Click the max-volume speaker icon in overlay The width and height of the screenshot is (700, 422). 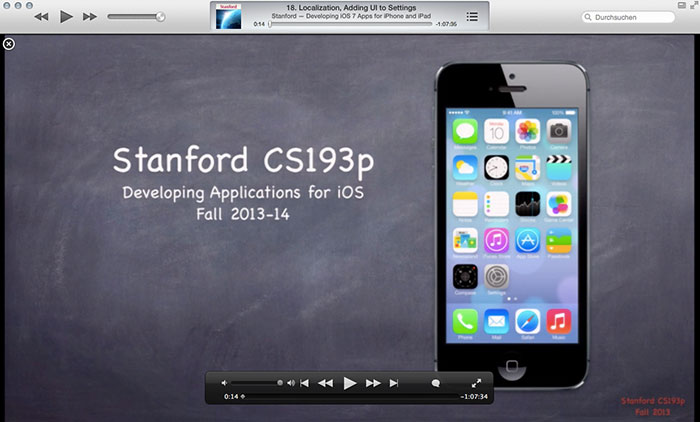coord(291,383)
